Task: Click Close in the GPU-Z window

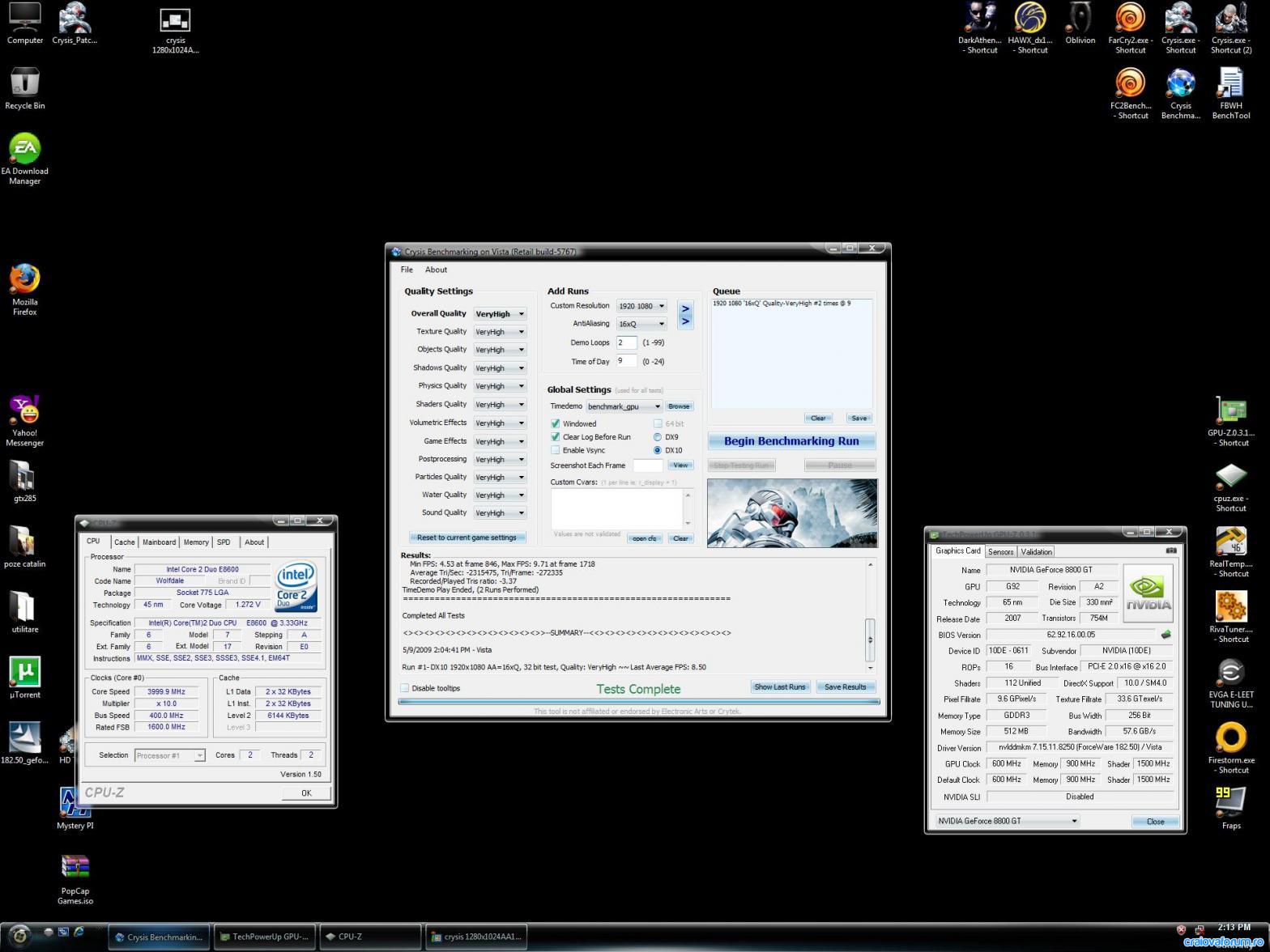Action: [x=1155, y=821]
